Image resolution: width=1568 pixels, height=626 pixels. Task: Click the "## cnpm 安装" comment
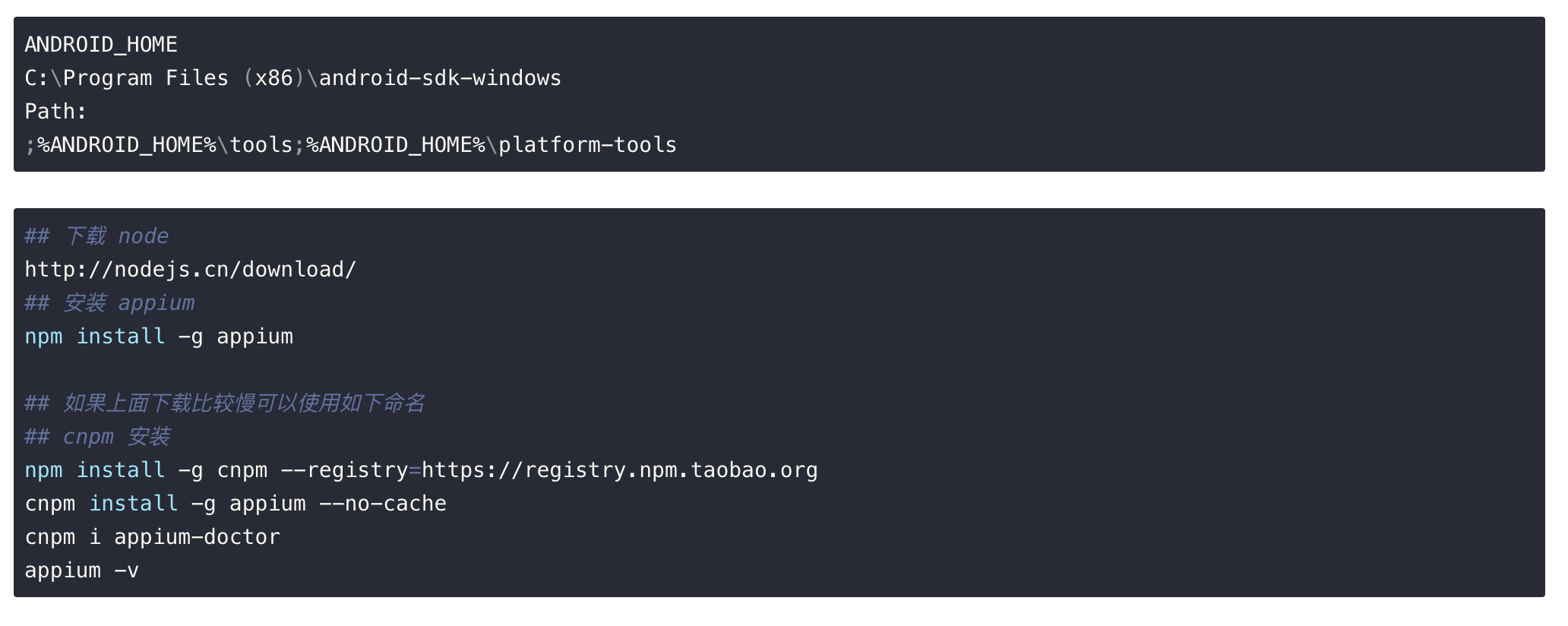click(97, 437)
